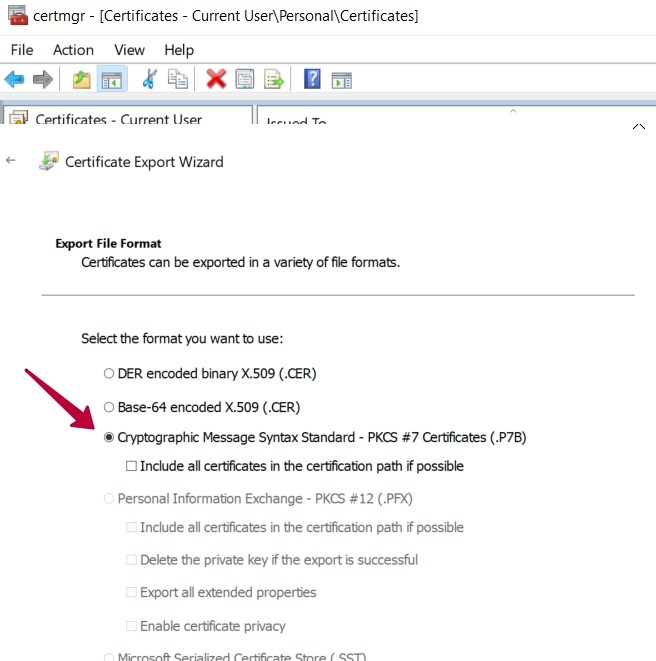Open Properties via the toolbar icon
This screenshot has width=656, height=661.
tap(245, 79)
